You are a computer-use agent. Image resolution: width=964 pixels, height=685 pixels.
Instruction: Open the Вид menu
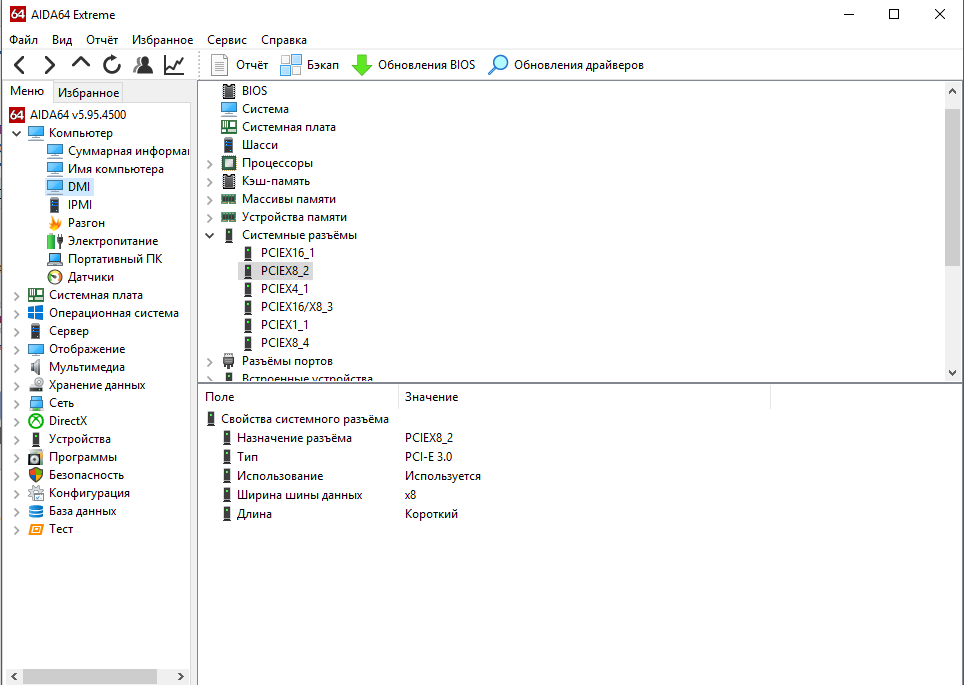click(62, 40)
